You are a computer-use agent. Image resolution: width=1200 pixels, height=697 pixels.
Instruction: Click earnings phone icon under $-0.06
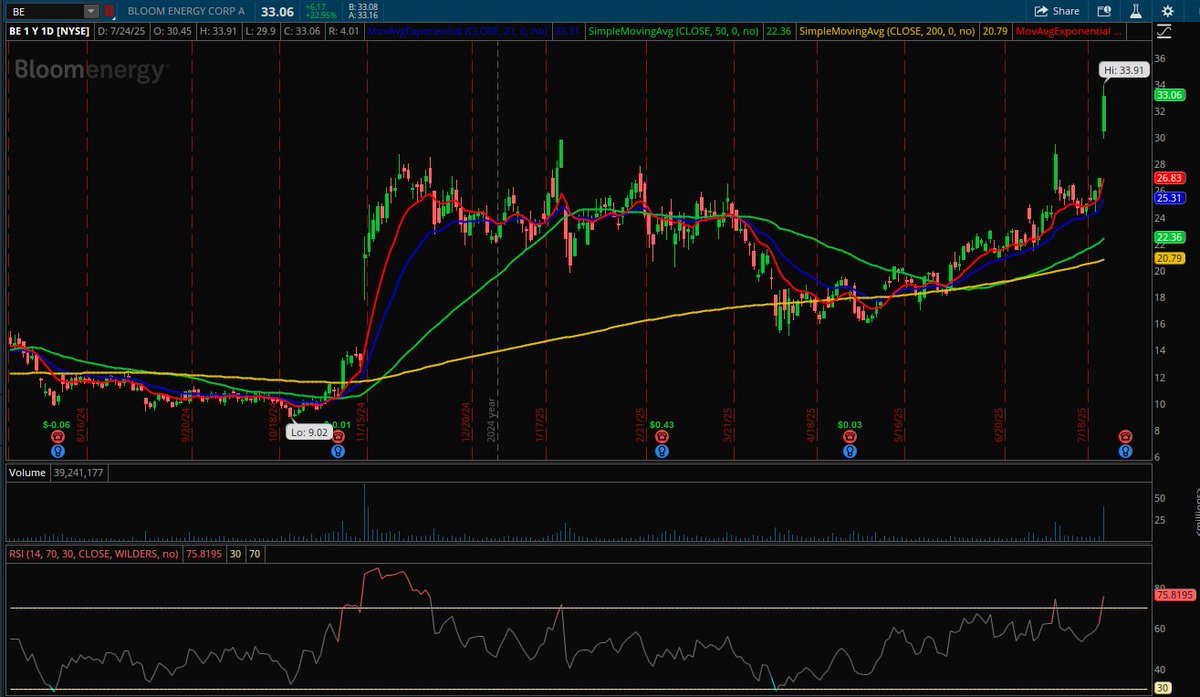56,437
